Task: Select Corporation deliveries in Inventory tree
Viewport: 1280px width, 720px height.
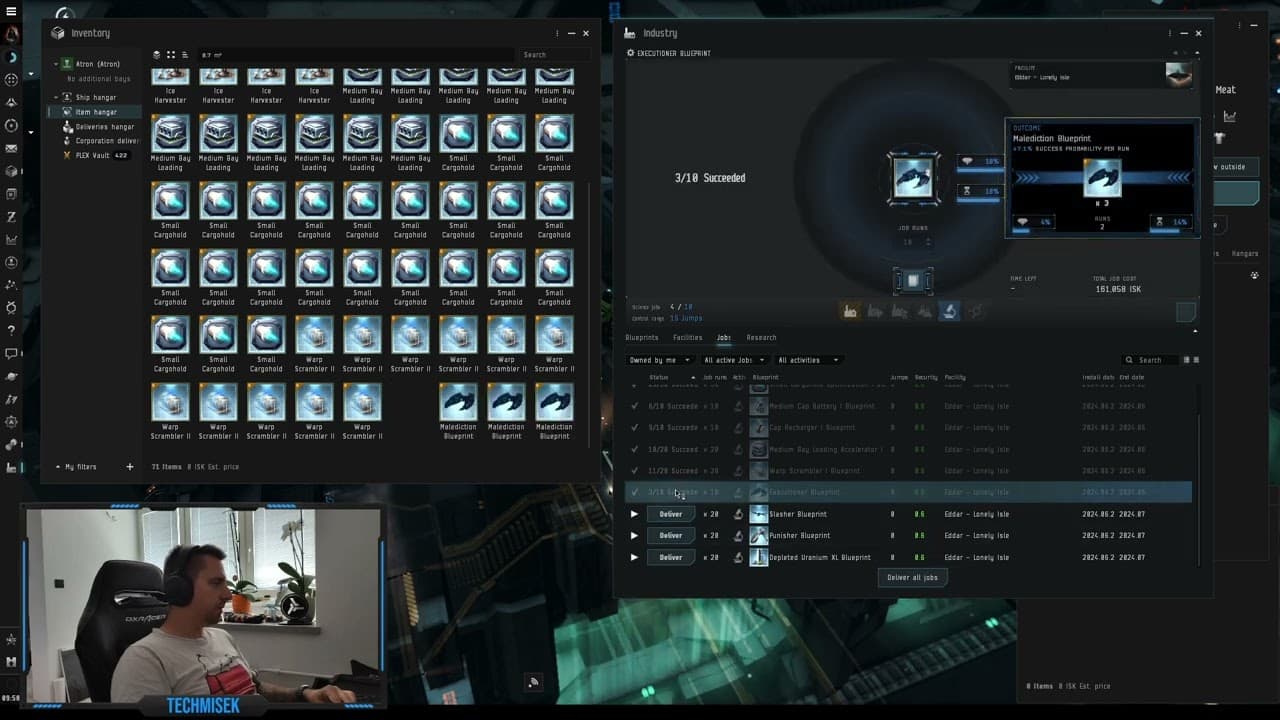Action: (x=101, y=141)
